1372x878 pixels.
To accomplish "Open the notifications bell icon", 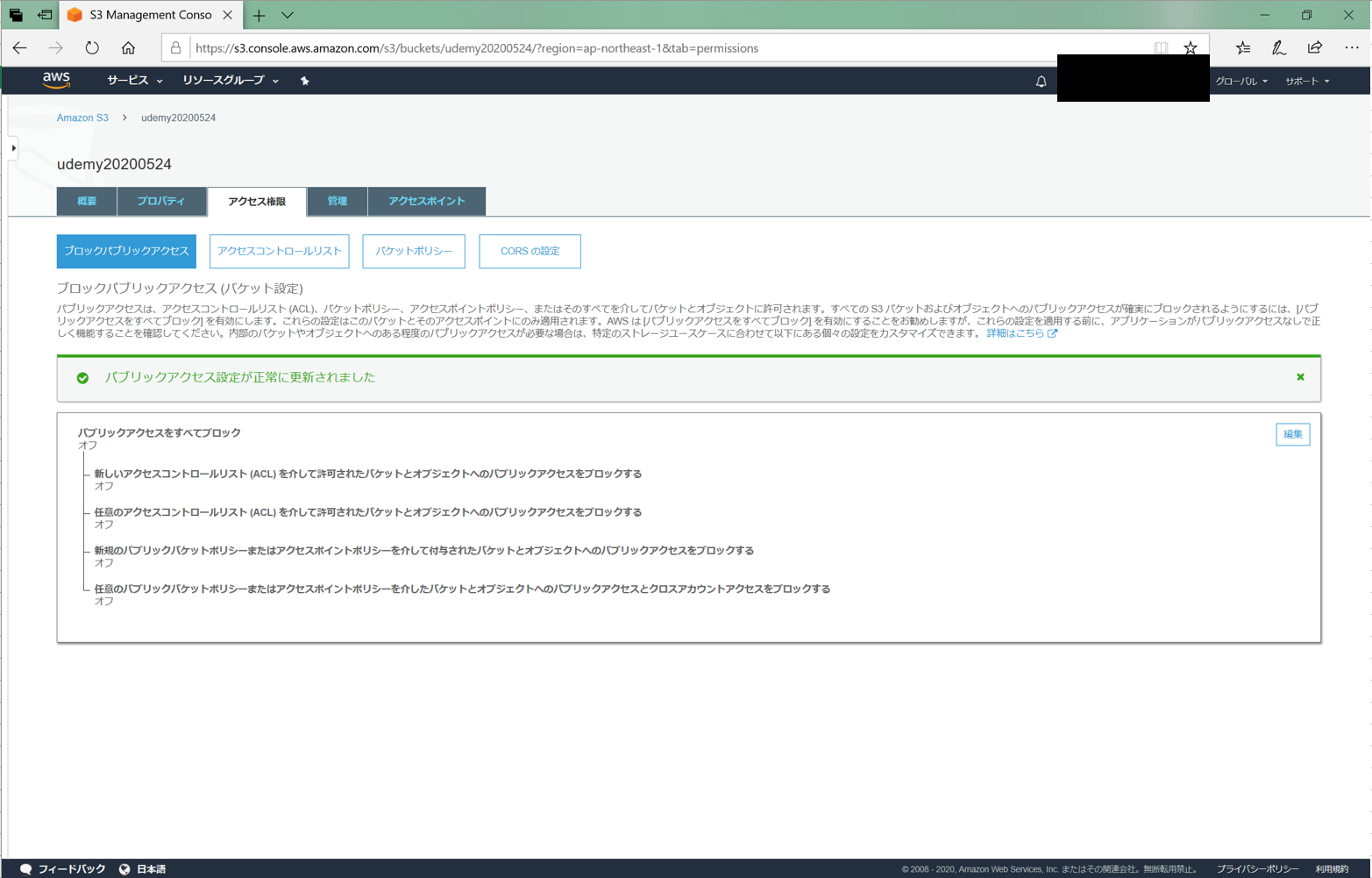I will 1041,82.
